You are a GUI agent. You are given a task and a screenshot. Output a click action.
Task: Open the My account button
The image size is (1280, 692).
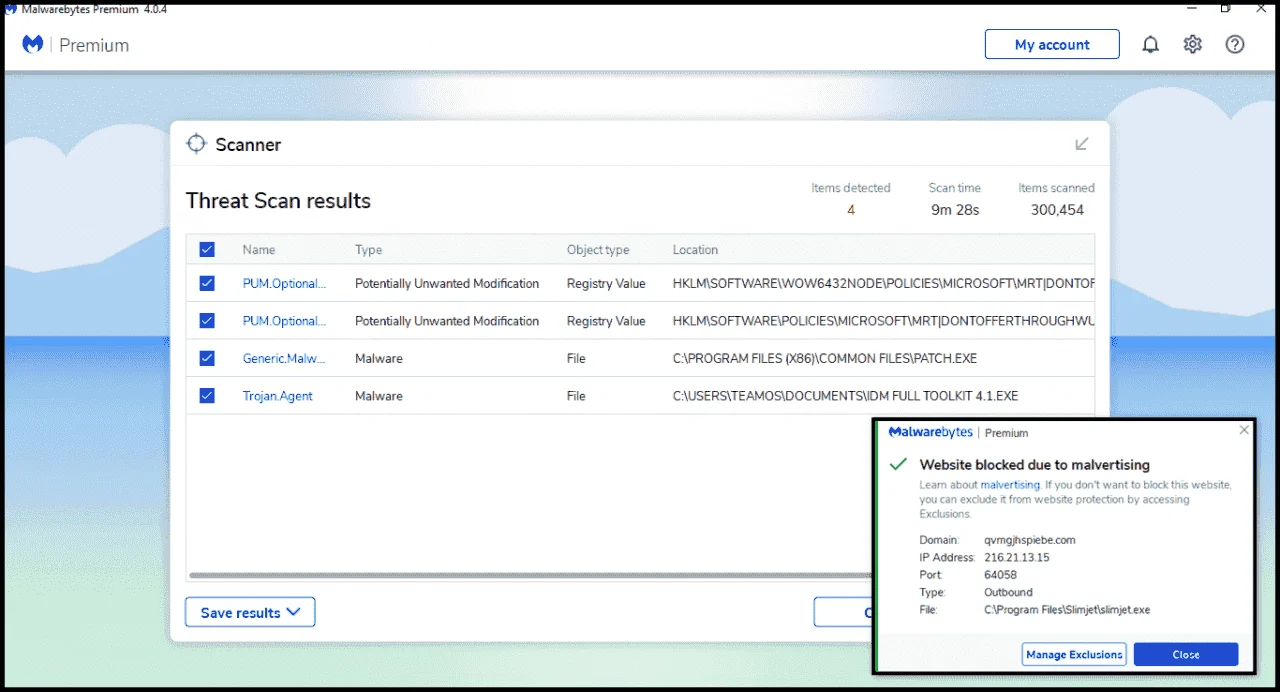click(x=1052, y=44)
